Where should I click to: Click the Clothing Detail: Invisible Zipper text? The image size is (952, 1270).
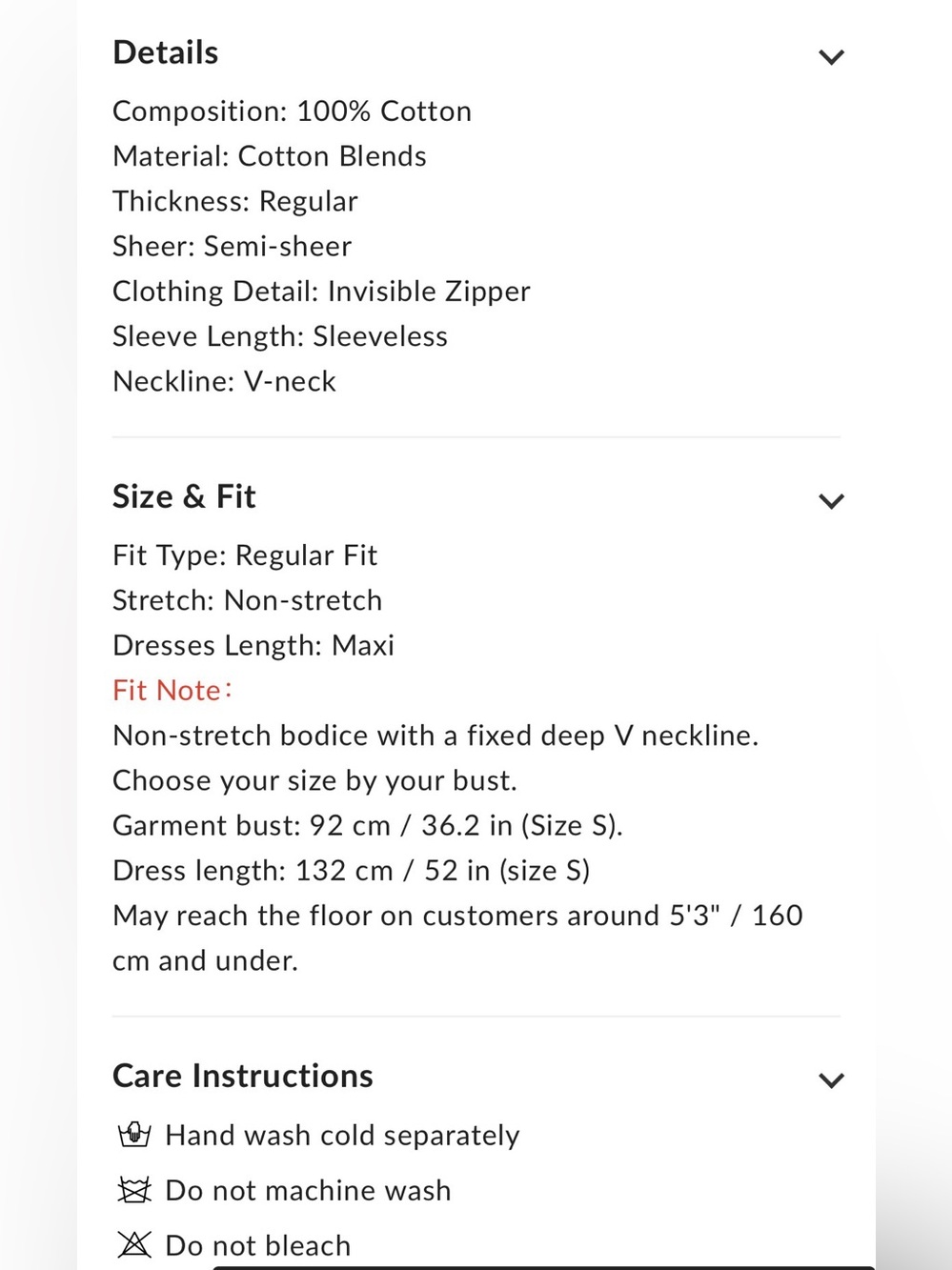321,292
